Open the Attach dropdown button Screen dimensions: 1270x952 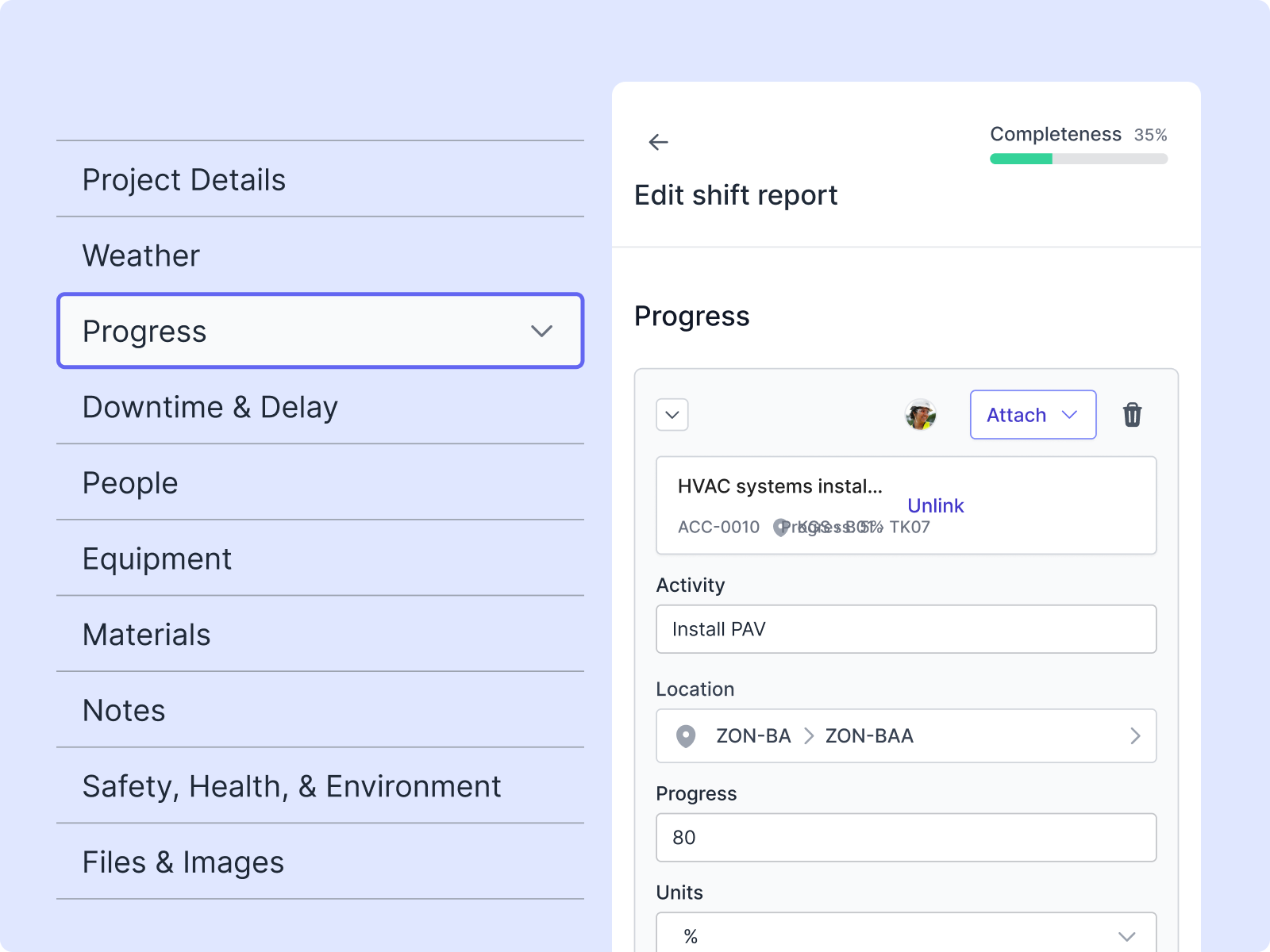[1033, 415]
